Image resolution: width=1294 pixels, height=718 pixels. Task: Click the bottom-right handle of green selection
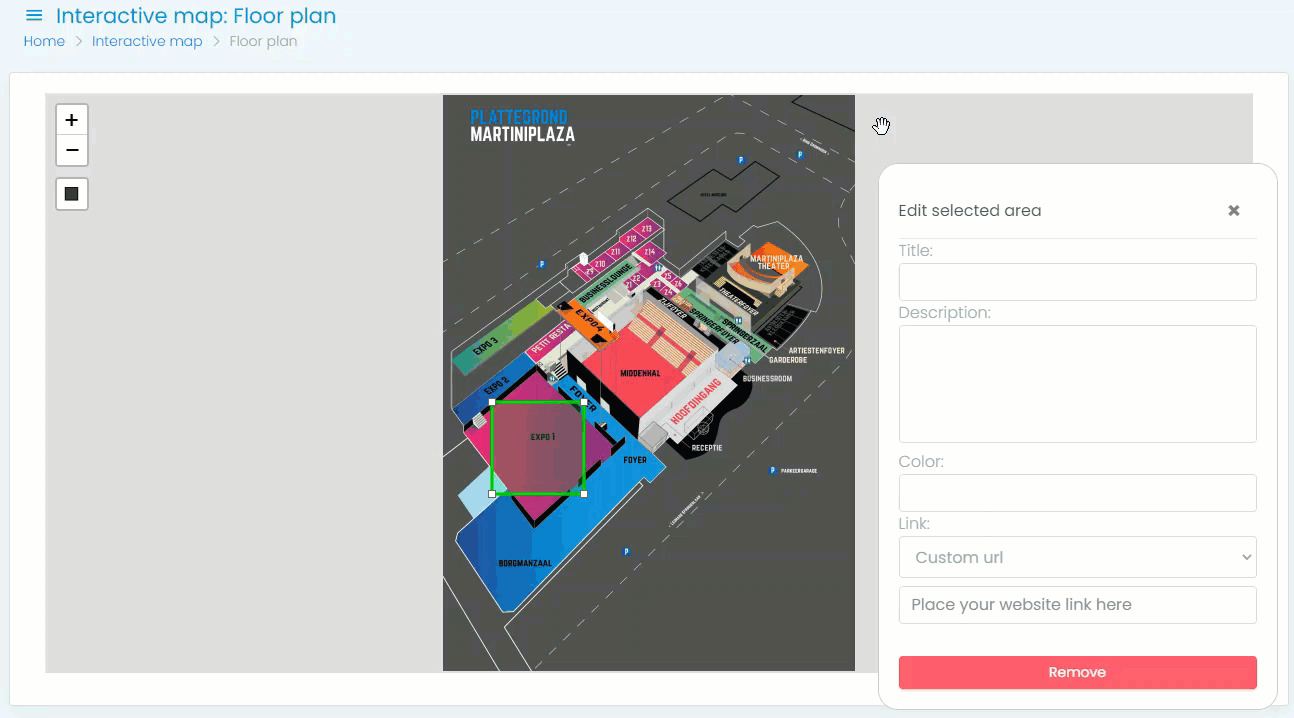click(584, 494)
